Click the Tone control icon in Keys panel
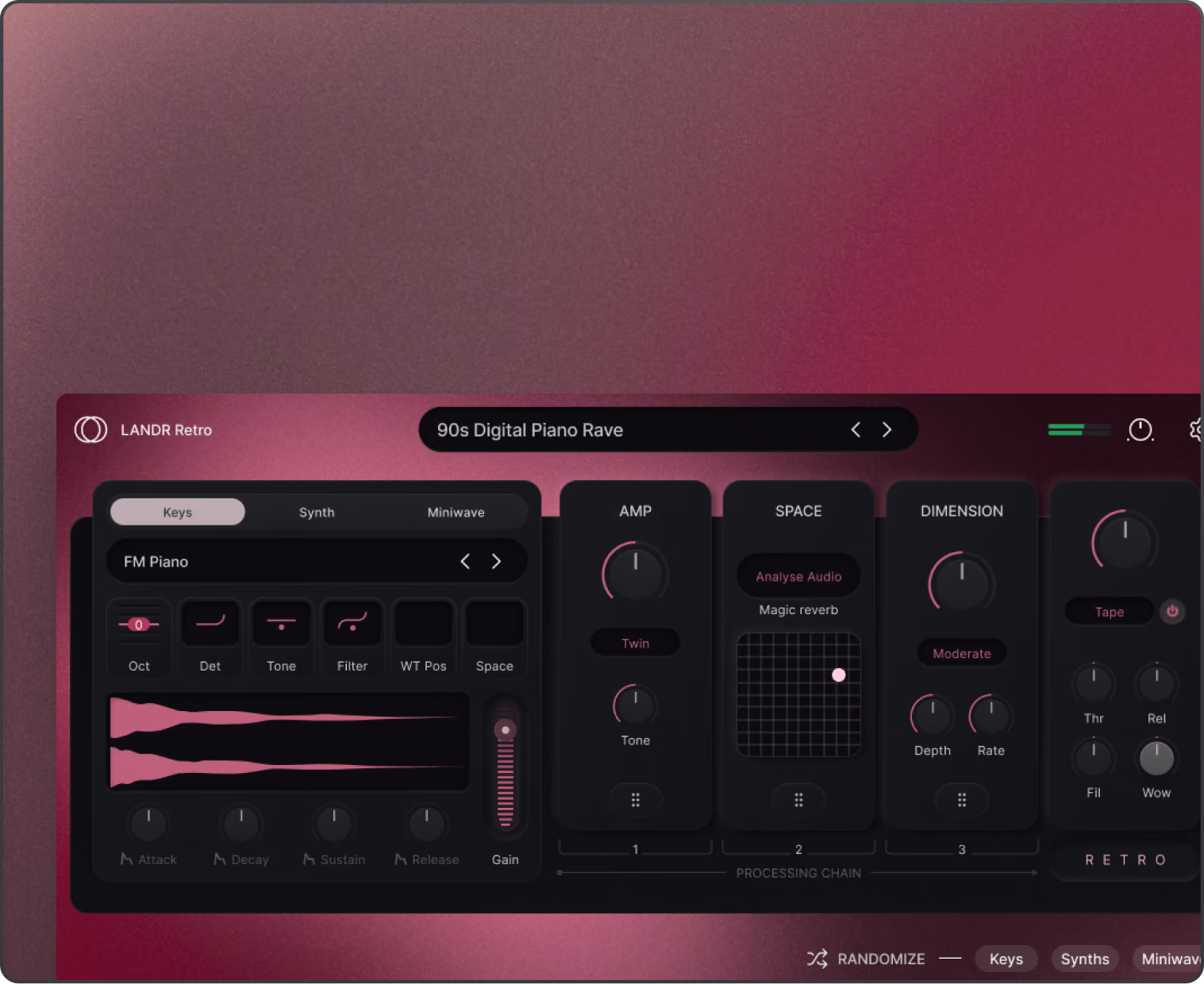 click(x=282, y=624)
